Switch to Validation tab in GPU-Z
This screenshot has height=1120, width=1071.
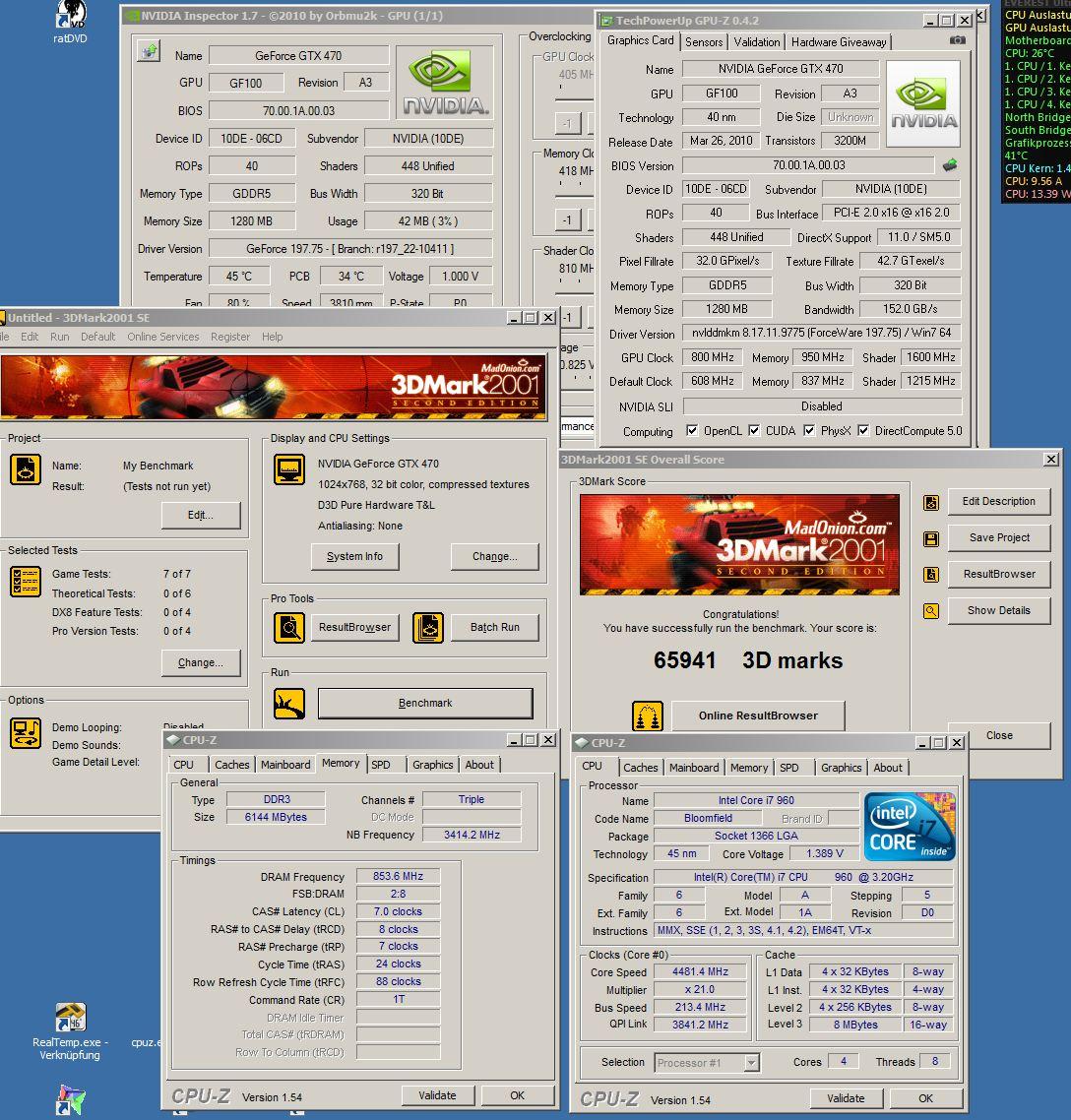[757, 42]
